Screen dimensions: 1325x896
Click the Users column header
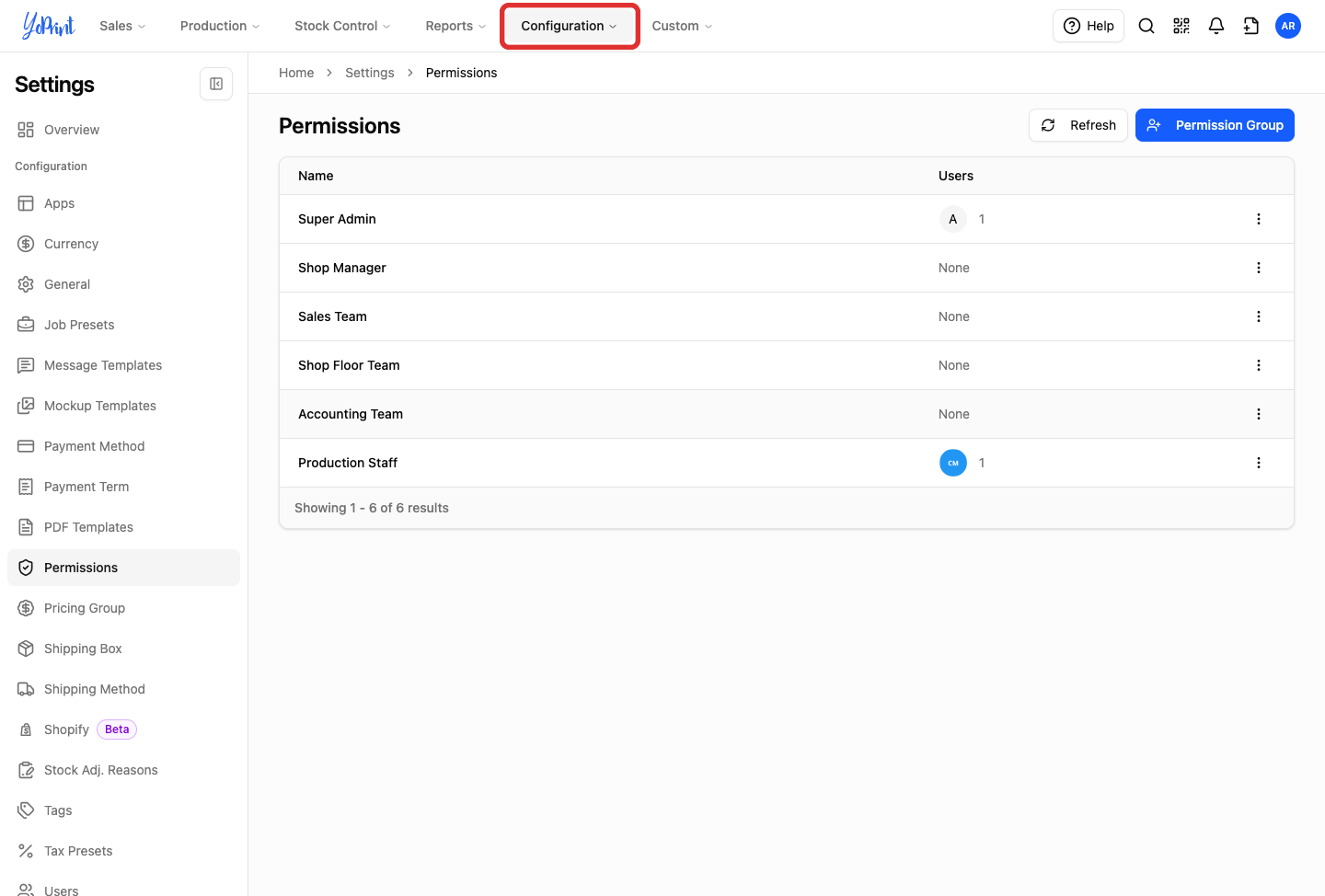pyautogui.click(x=956, y=176)
